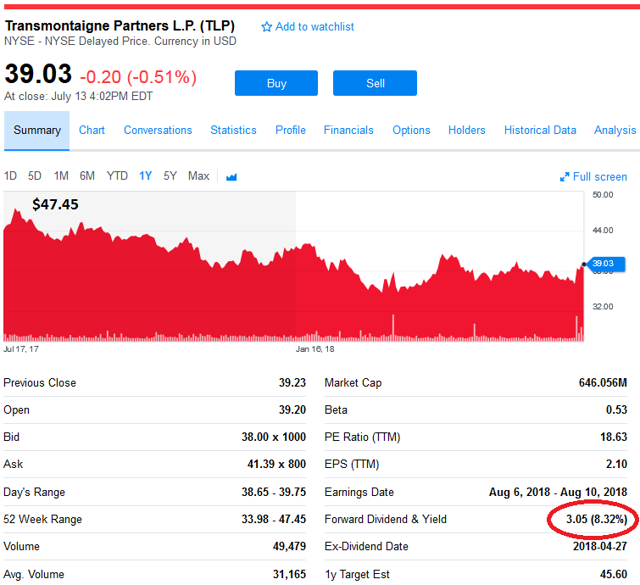The height and width of the screenshot is (585, 640).
Task: Click the Market Cap value 646.056M
Action: 603,383
